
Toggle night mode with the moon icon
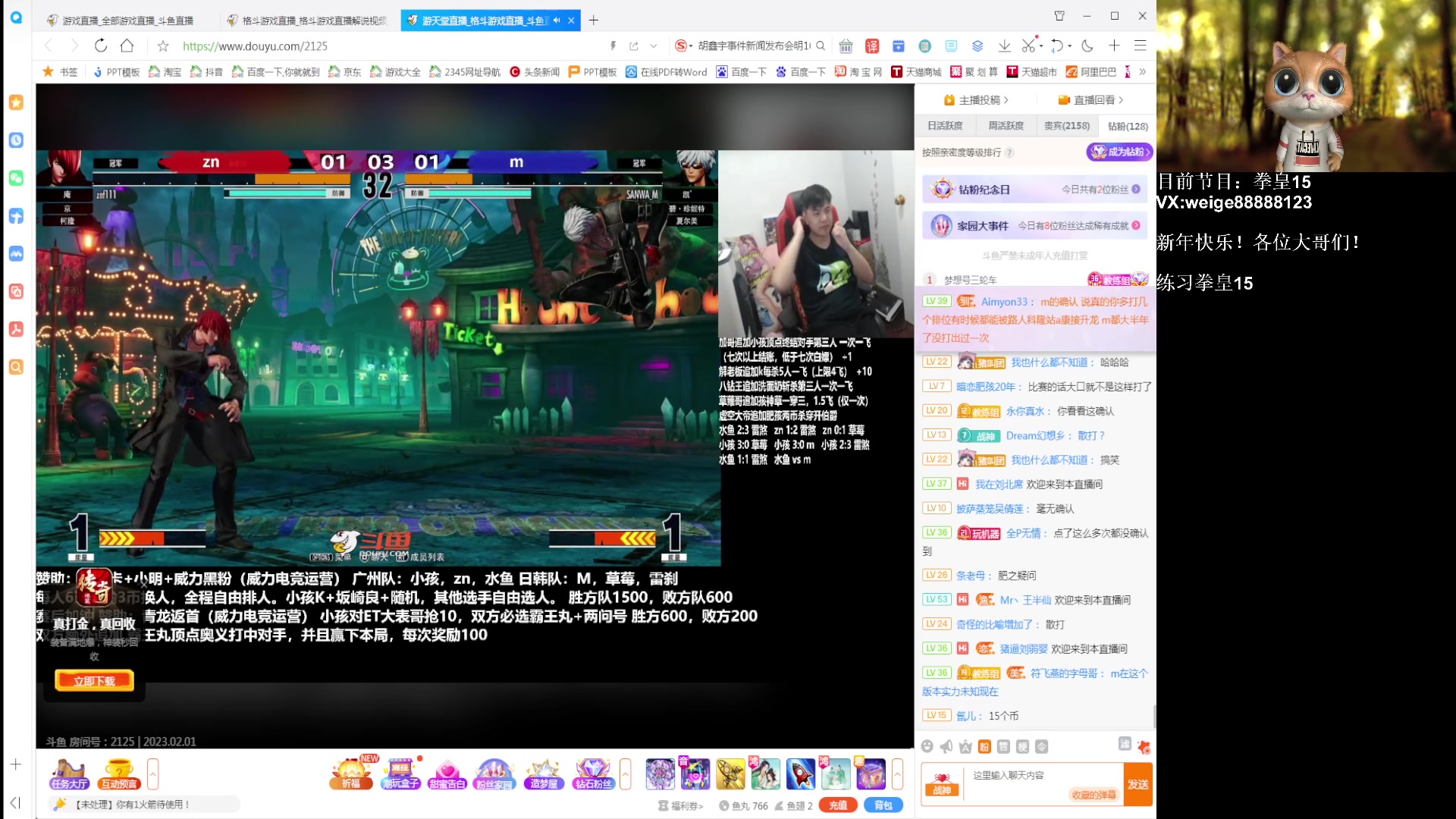1087,45
